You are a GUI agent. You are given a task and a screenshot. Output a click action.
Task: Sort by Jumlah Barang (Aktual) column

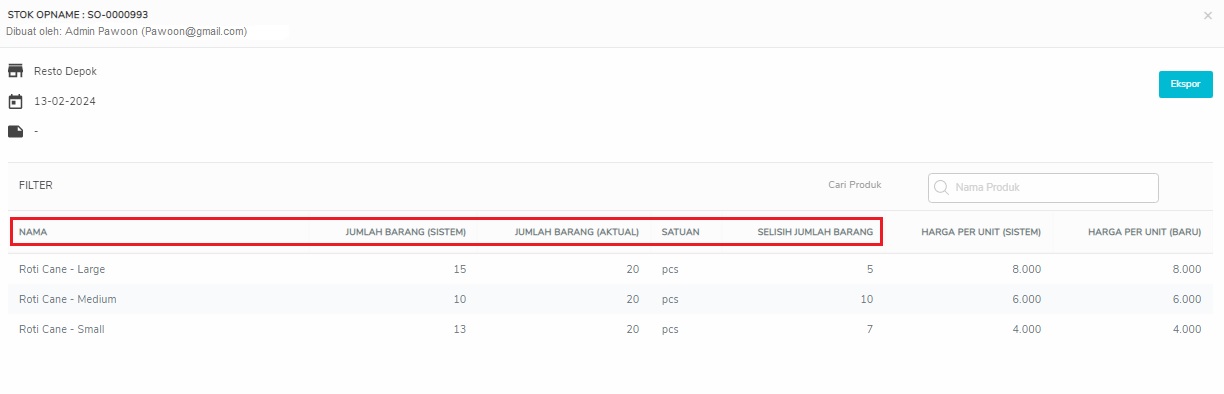(576, 232)
